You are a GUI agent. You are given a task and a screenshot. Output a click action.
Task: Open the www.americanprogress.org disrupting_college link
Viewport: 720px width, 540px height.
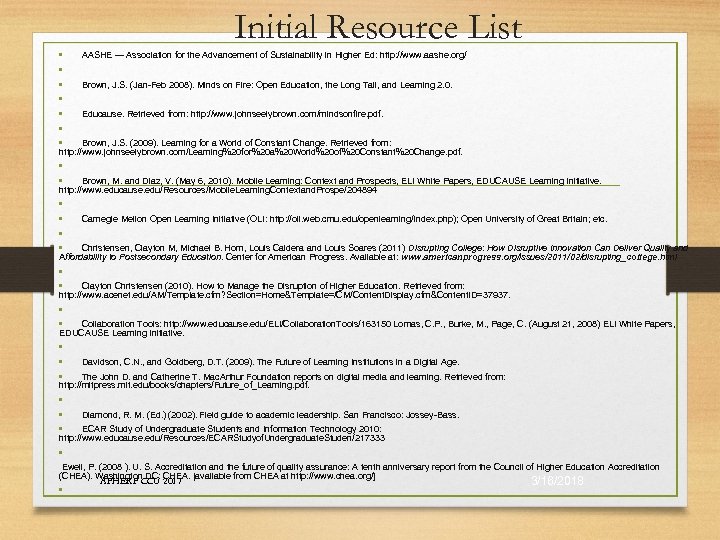click(x=539, y=257)
